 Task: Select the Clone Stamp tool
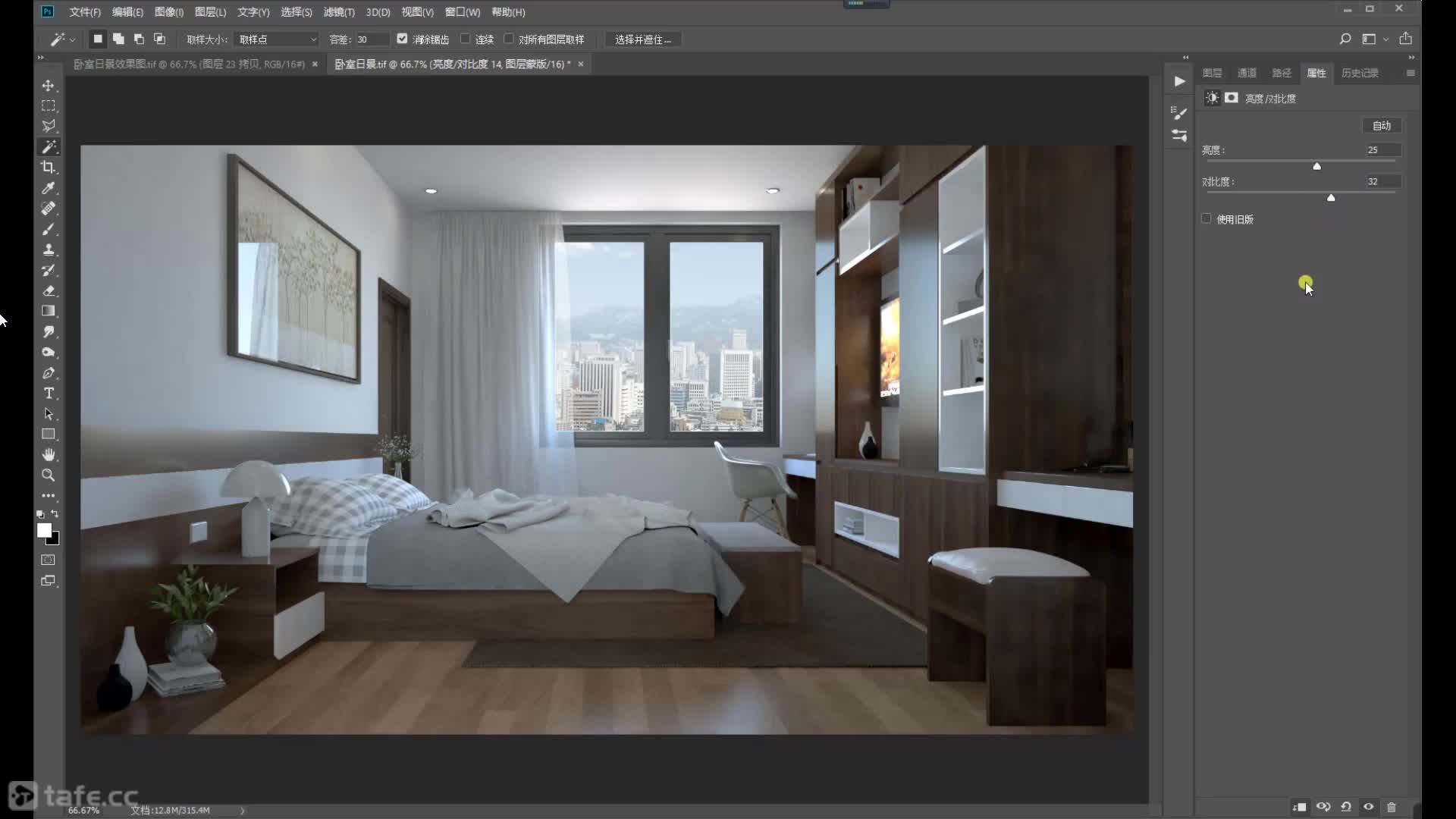point(48,249)
